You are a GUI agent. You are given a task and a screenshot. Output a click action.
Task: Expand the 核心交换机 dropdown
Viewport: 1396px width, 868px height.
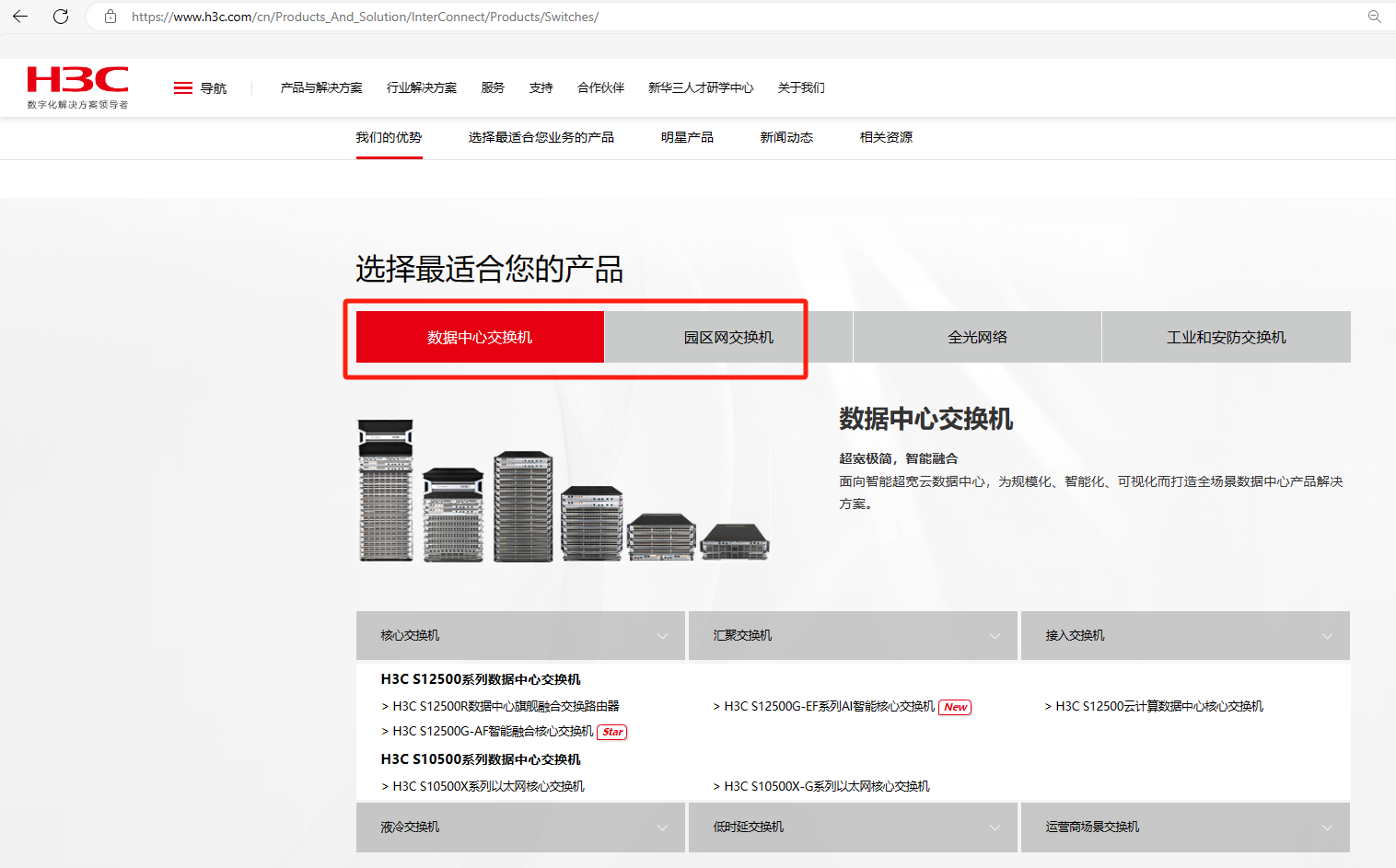tap(520, 635)
